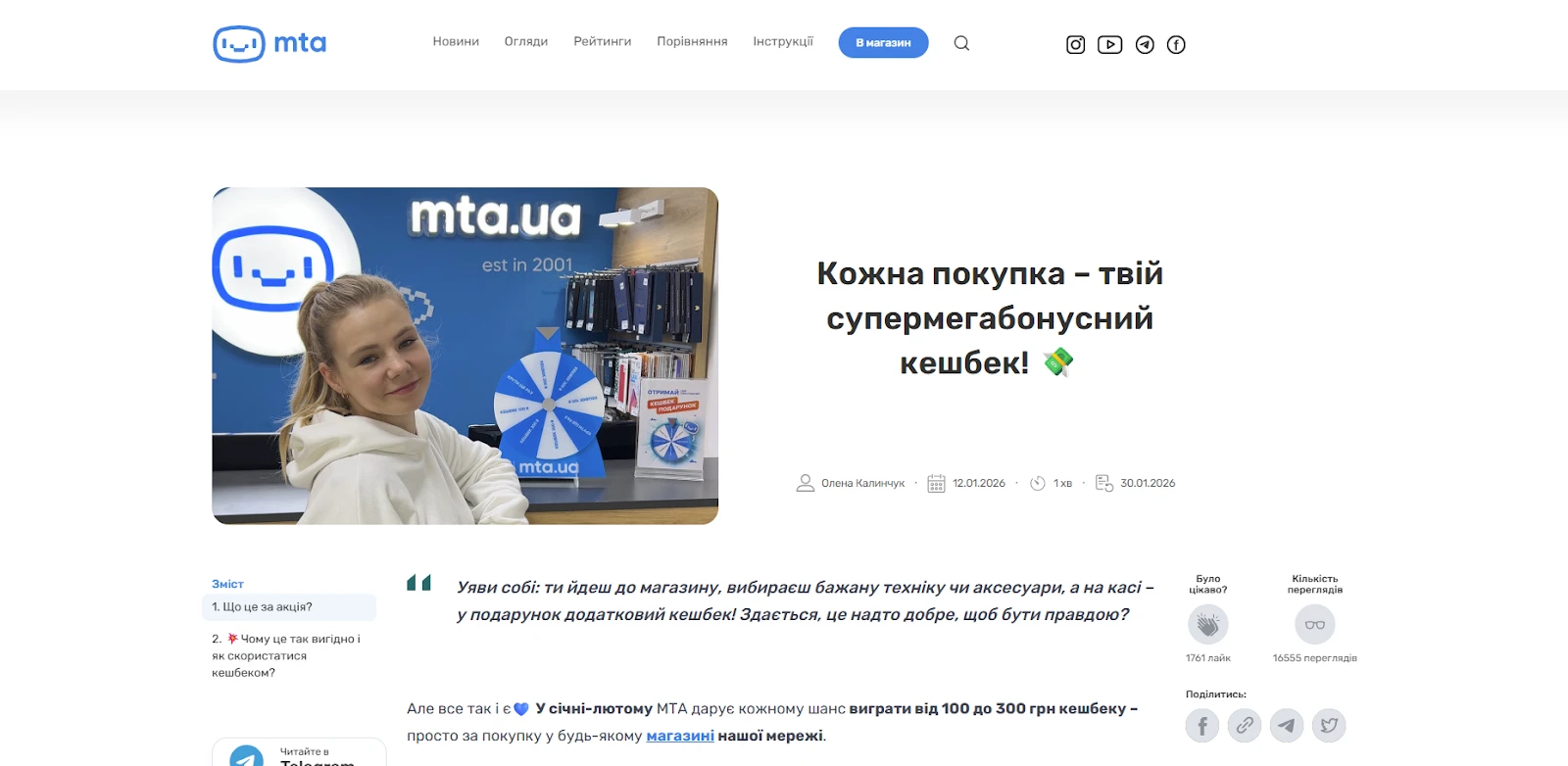Image resolution: width=1568 pixels, height=766 pixels.
Task: Open Рейтинги in top navigation
Action: (x=603, y=41)
